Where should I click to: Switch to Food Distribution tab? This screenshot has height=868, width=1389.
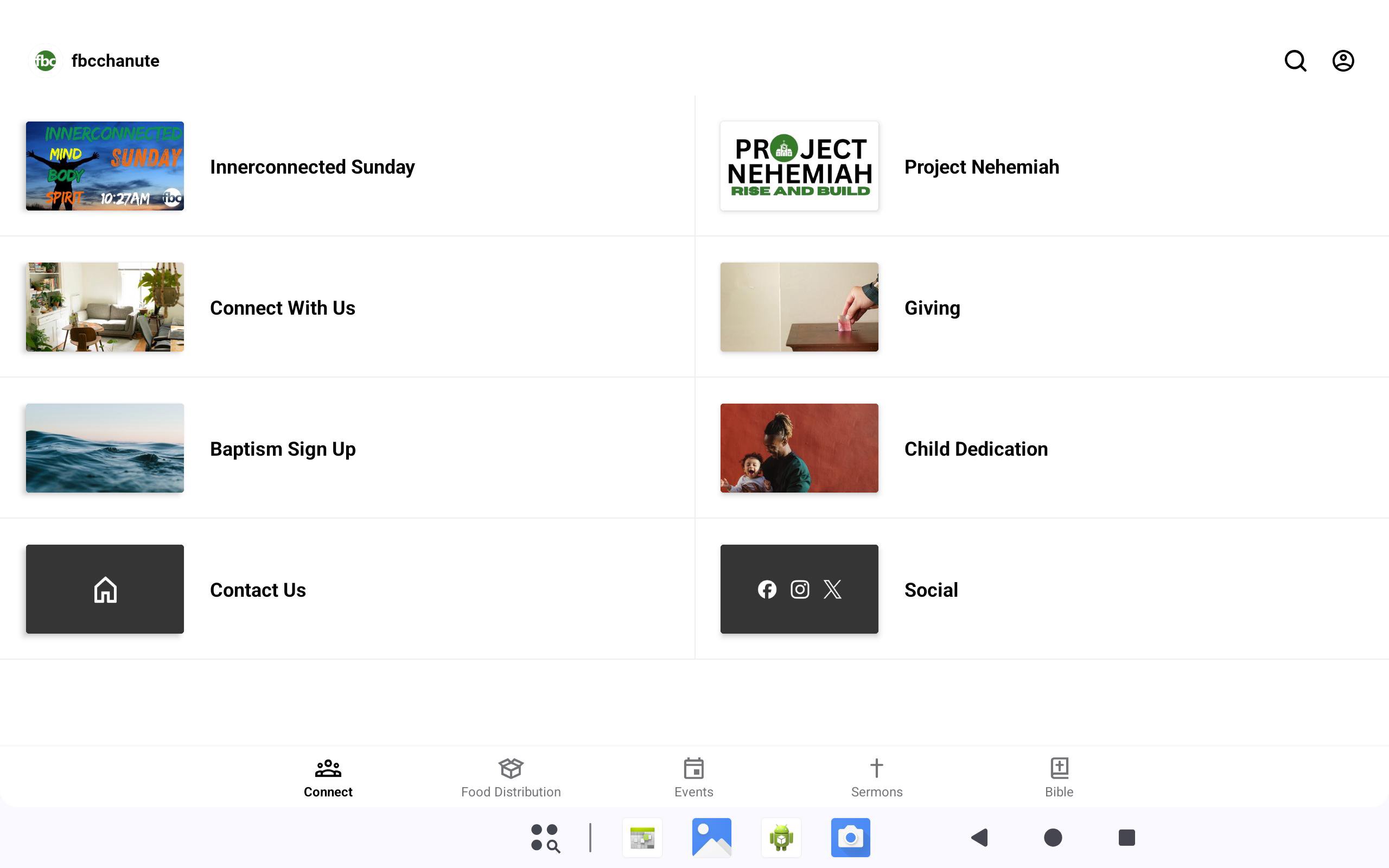tap(510, 777)
